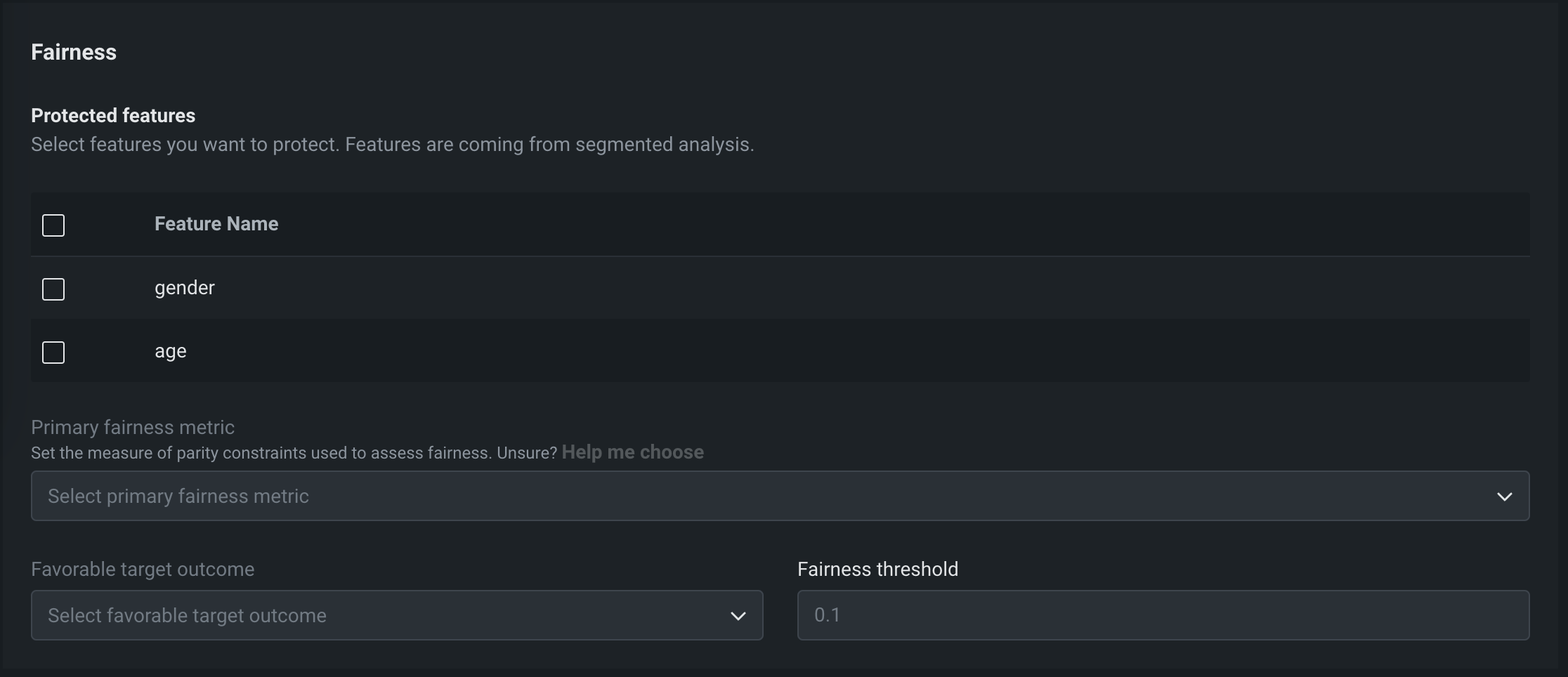Click the 'Select primary fairness metric' placeholder text
1568x677 pixels.
(x=178, y=496)
